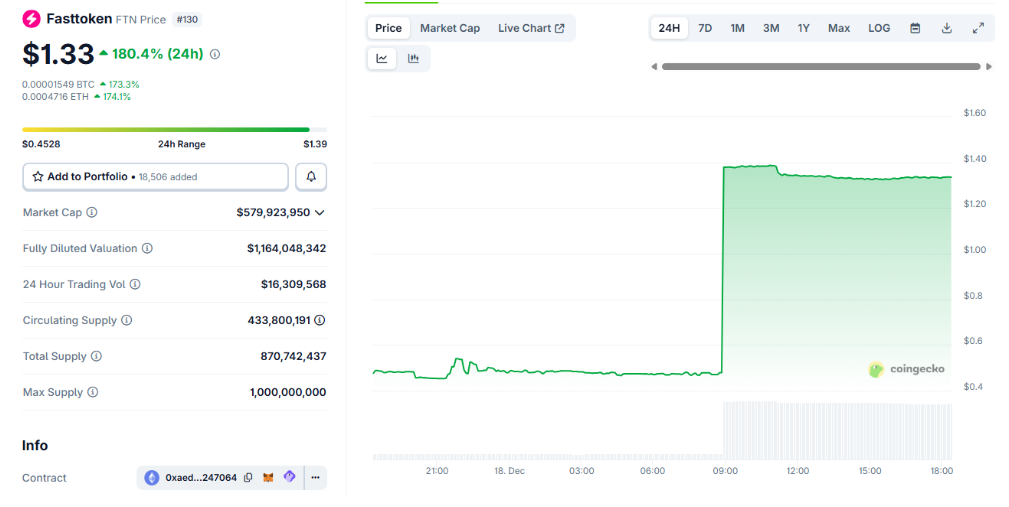Viewport: 1009px width, 507px height.
Task: Expand chart to fullscreen
Action: pos(978,28)
